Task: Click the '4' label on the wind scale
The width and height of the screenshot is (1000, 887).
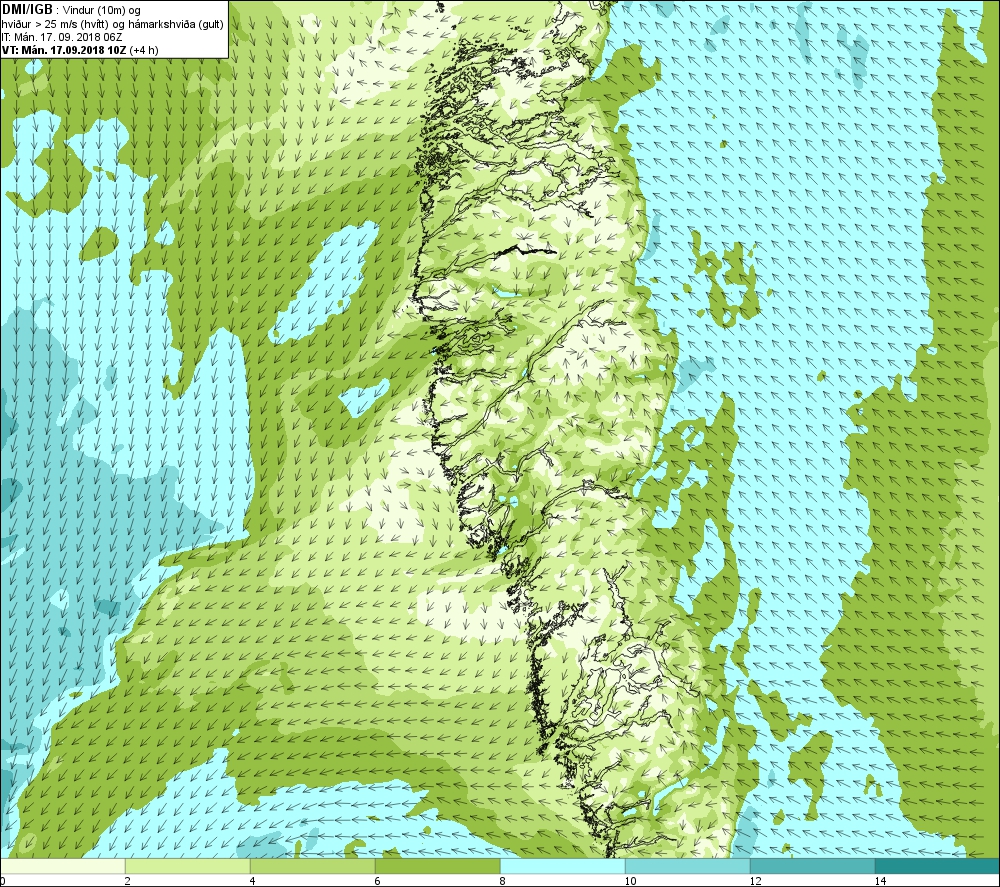Action: 252,881
